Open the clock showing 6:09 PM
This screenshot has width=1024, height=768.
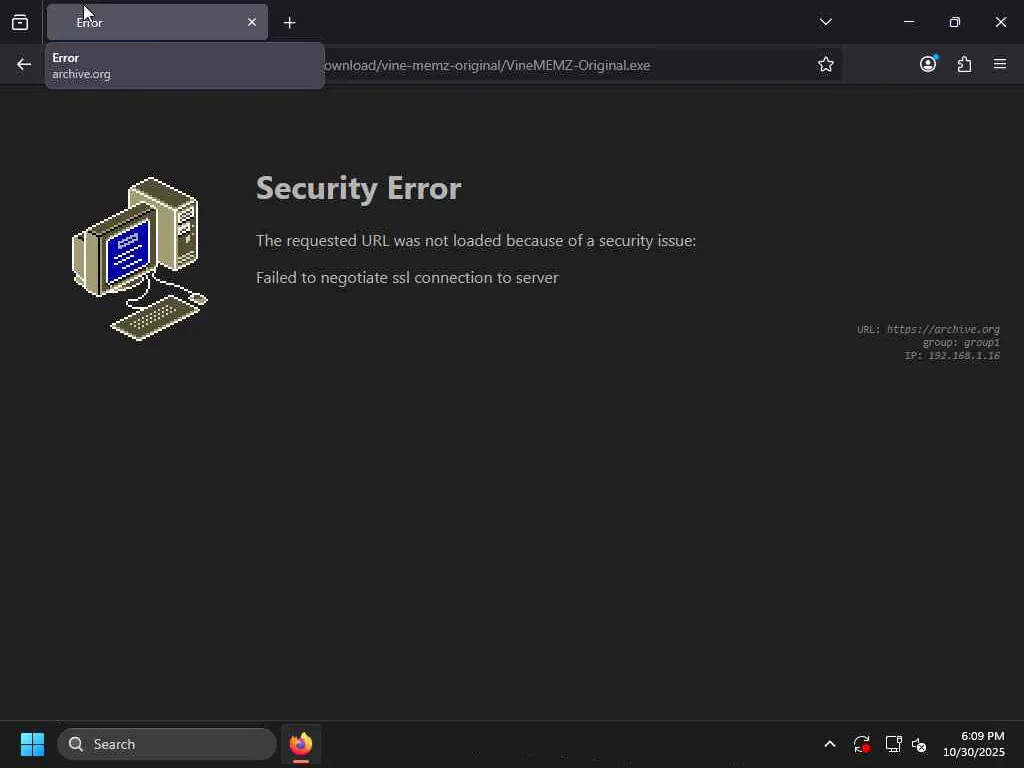[x=973, y=744]
